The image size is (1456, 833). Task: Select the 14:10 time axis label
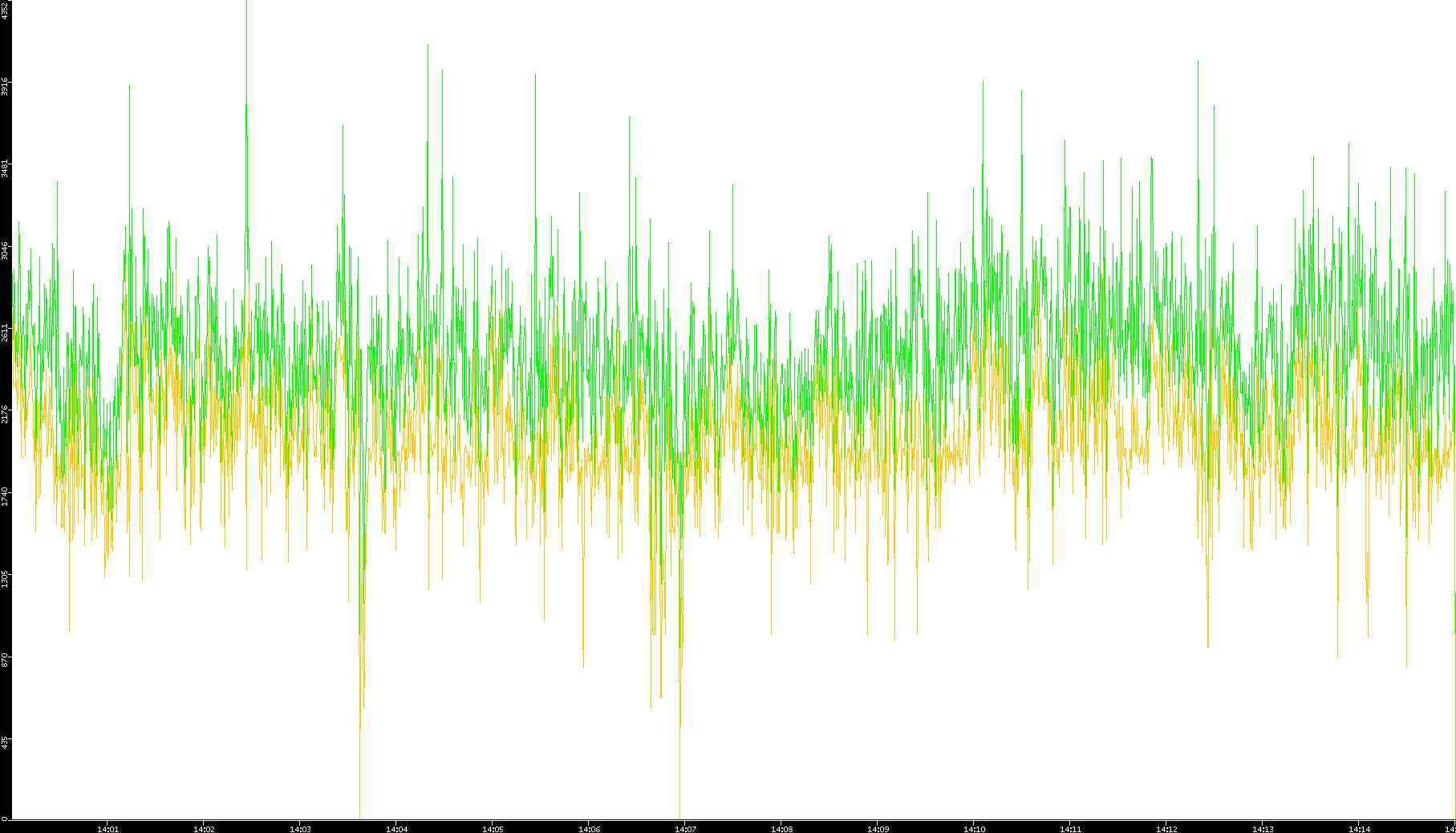tap(974, 829)
